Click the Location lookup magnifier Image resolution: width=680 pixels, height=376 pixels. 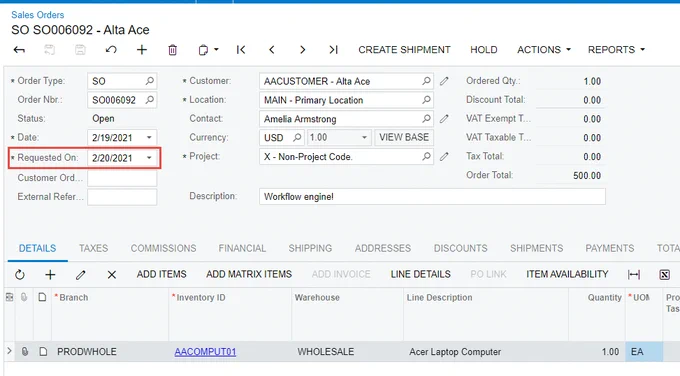426,100
